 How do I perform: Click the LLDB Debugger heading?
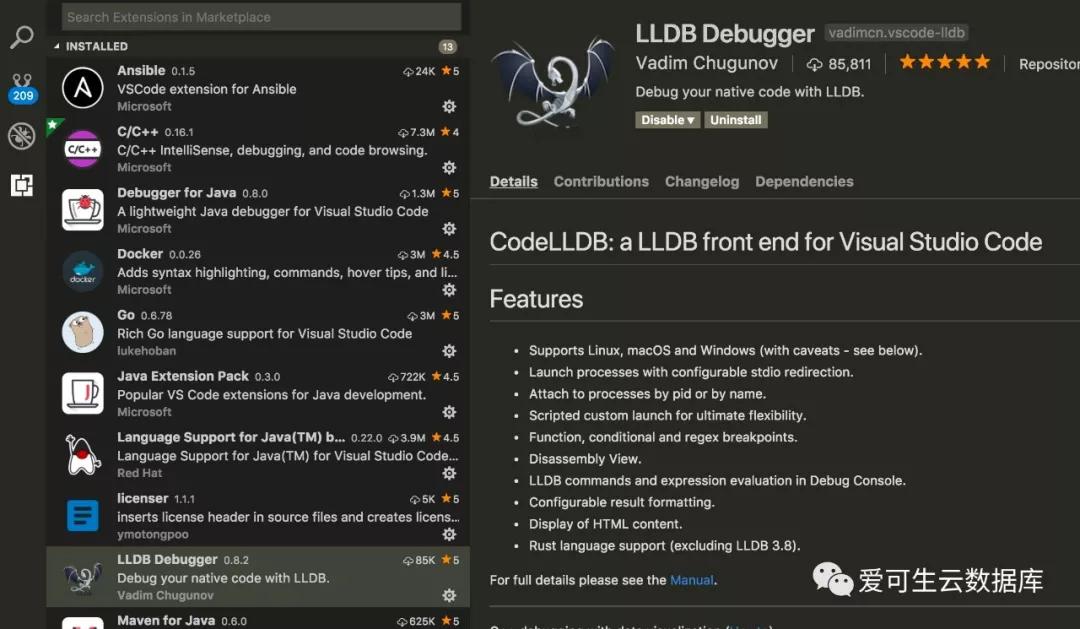click(725, 33)
